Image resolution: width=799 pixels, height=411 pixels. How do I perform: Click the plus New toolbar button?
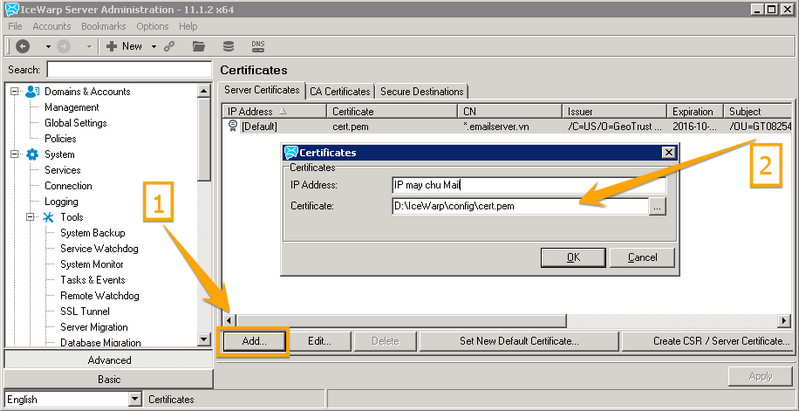click(x=124, y=47)
